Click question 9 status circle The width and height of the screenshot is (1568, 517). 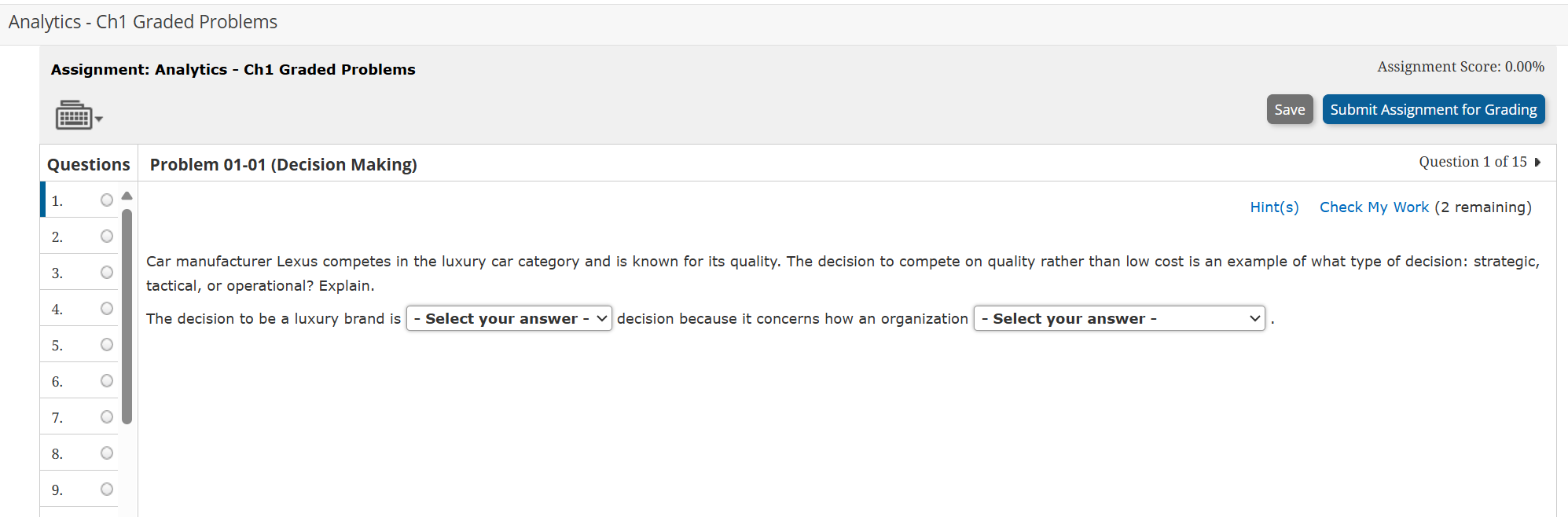107,489
